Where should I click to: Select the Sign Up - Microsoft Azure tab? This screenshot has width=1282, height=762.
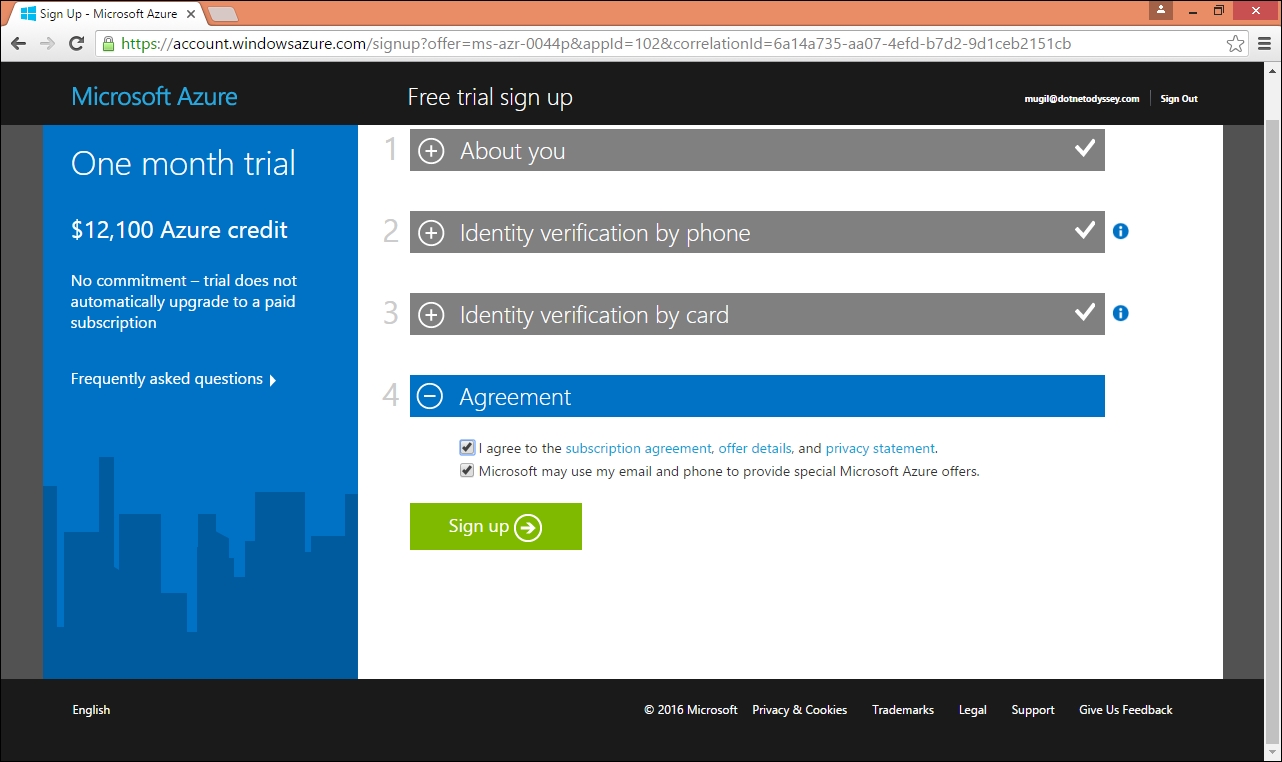(x=108, y=14)
